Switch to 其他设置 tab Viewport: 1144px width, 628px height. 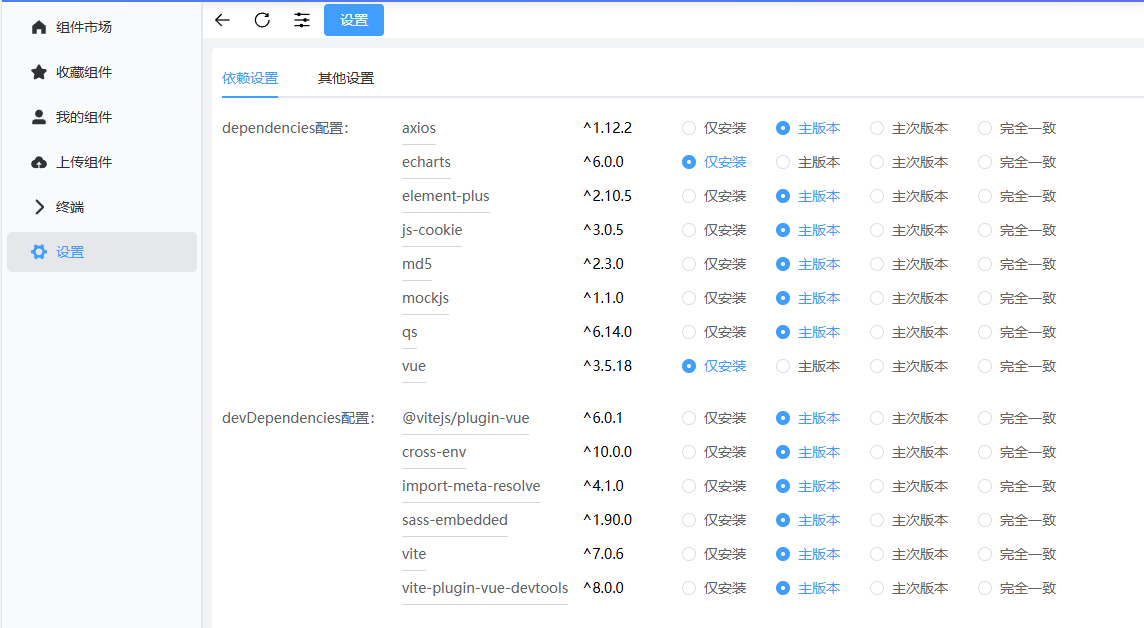click(346, 78)
